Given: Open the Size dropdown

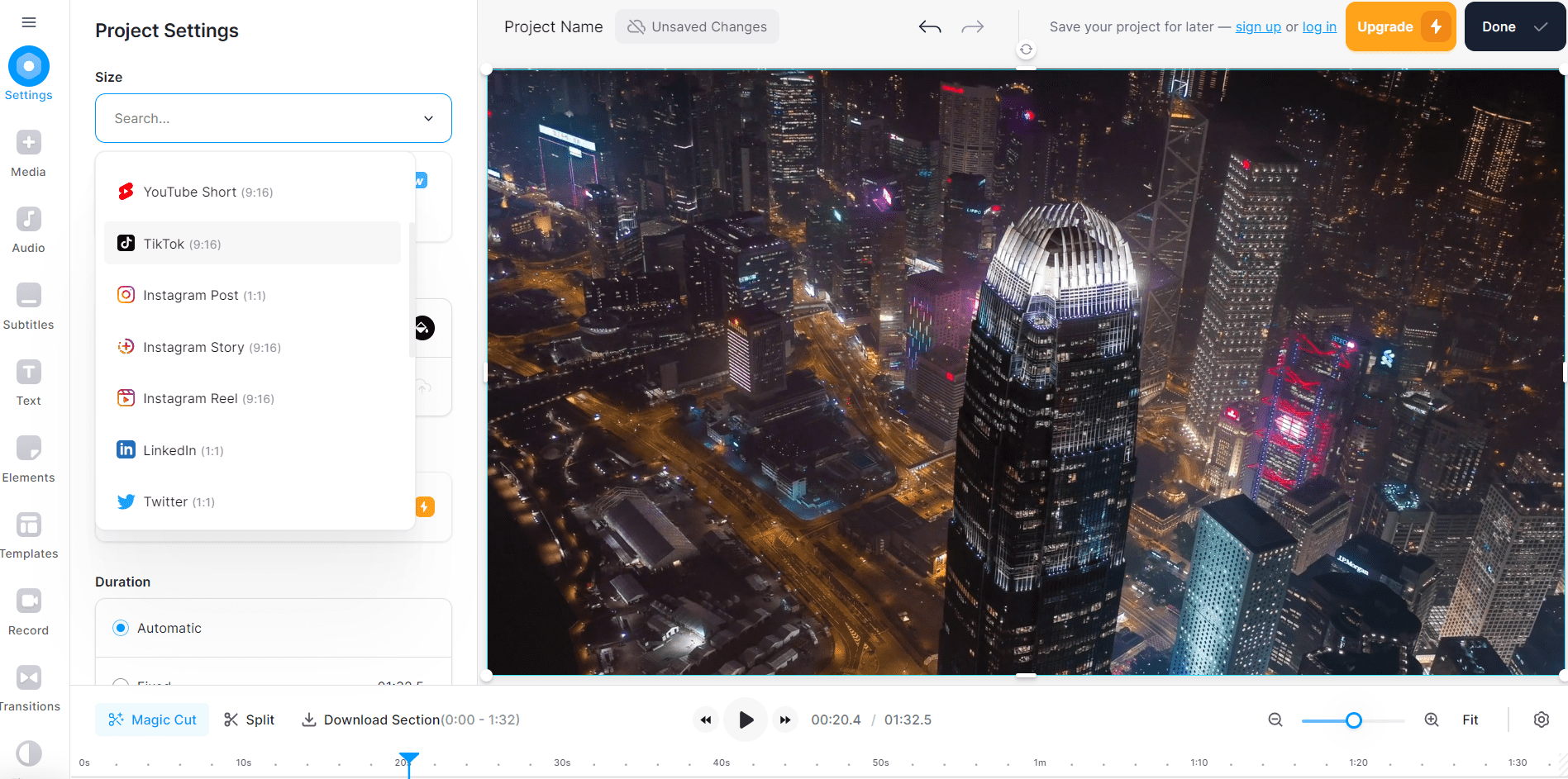Looking at the screenshot, I should coord(273,118).
